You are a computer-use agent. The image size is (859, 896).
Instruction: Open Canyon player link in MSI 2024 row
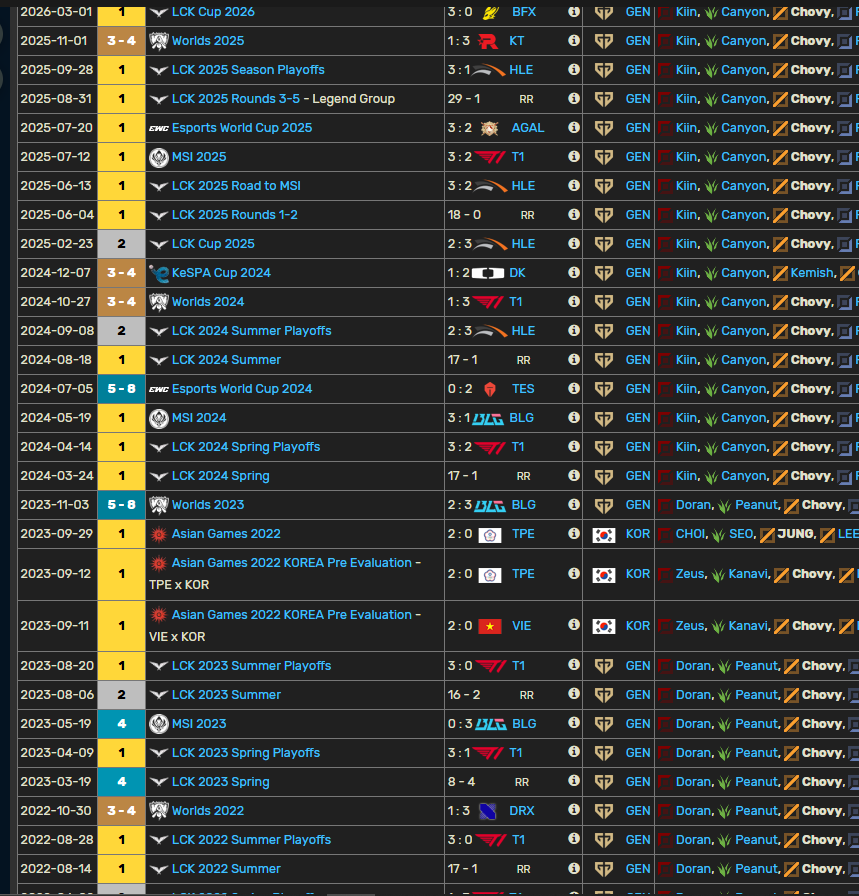click(744, 418)
